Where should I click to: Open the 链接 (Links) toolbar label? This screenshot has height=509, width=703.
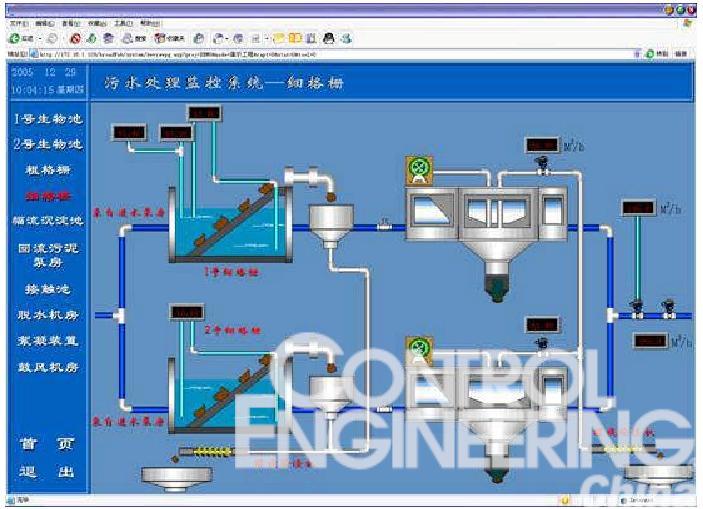[681, 54]
